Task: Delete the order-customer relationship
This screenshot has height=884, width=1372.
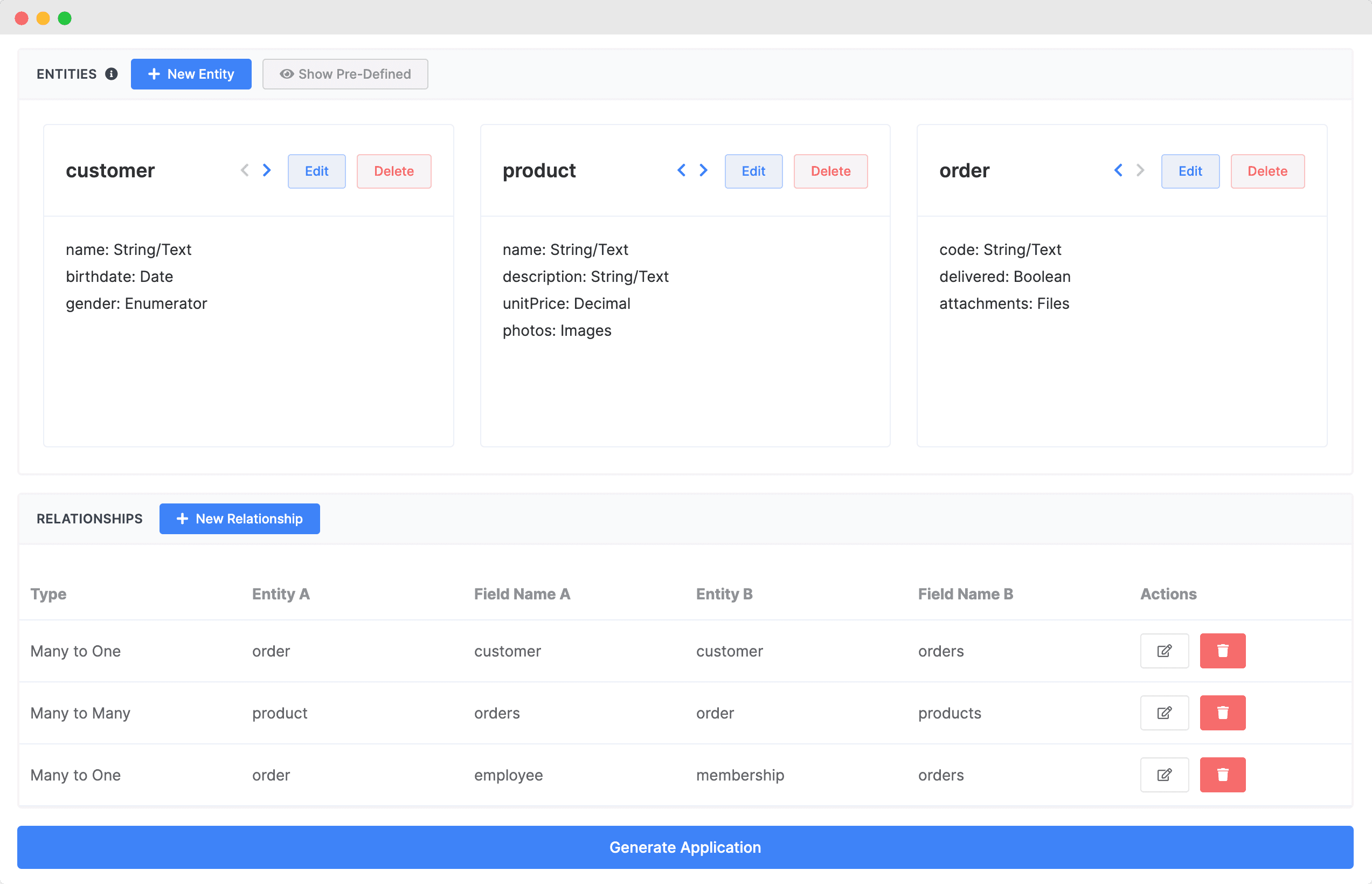Action: pos(1222,651)
